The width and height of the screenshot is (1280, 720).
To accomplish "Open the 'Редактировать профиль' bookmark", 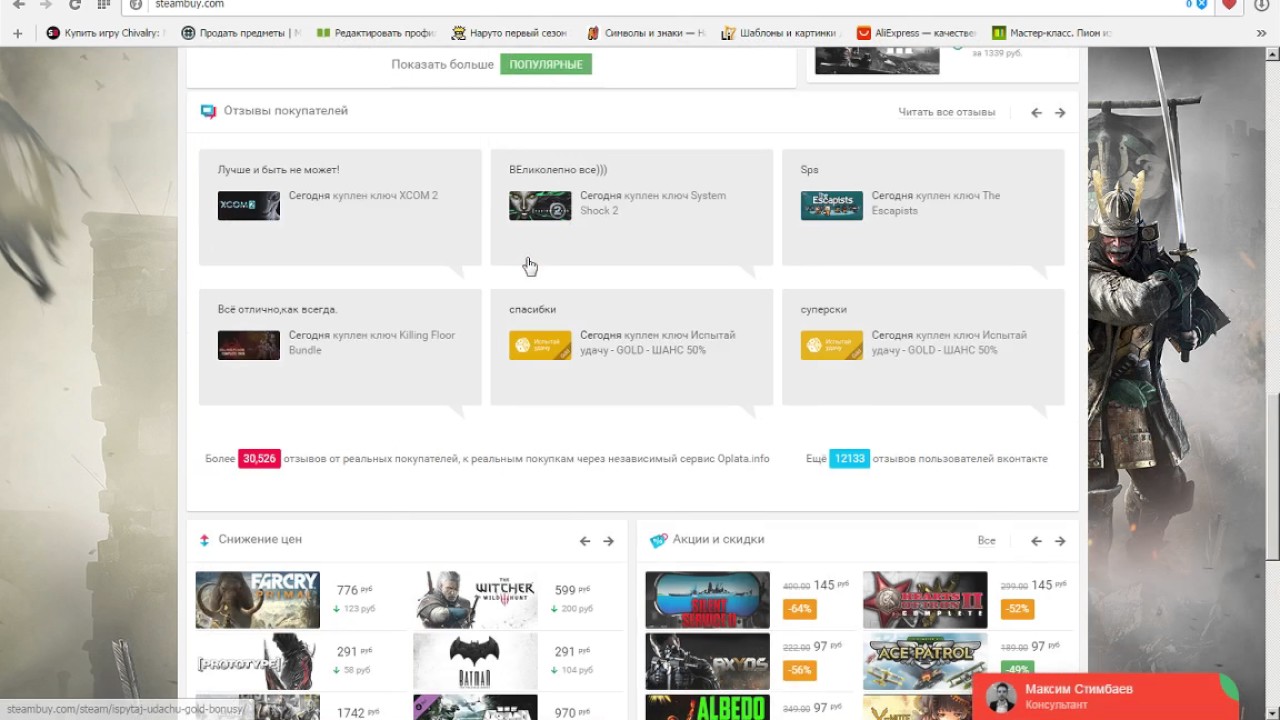I will tap(376, 33).
